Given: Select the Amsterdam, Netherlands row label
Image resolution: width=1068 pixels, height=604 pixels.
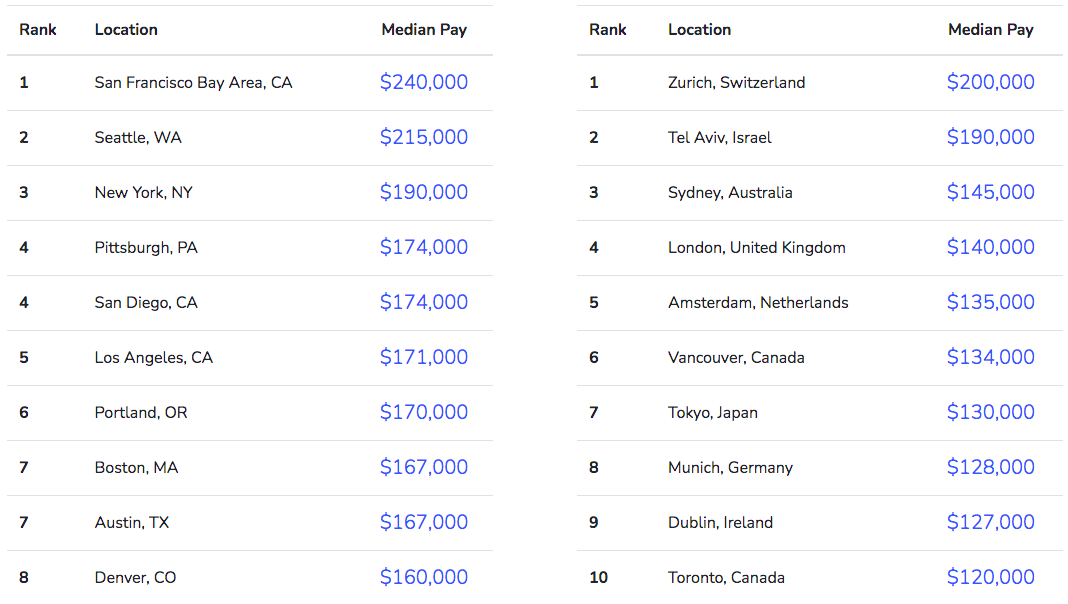Looking at the screenshot, I should (758, 303).
